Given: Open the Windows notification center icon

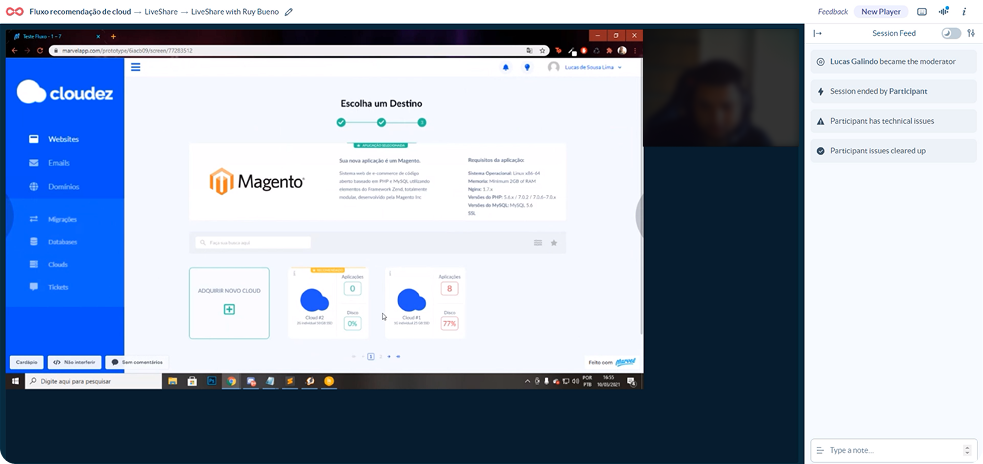Looking at the screenshot, I should pyautogui.click(x=631, y=381).
